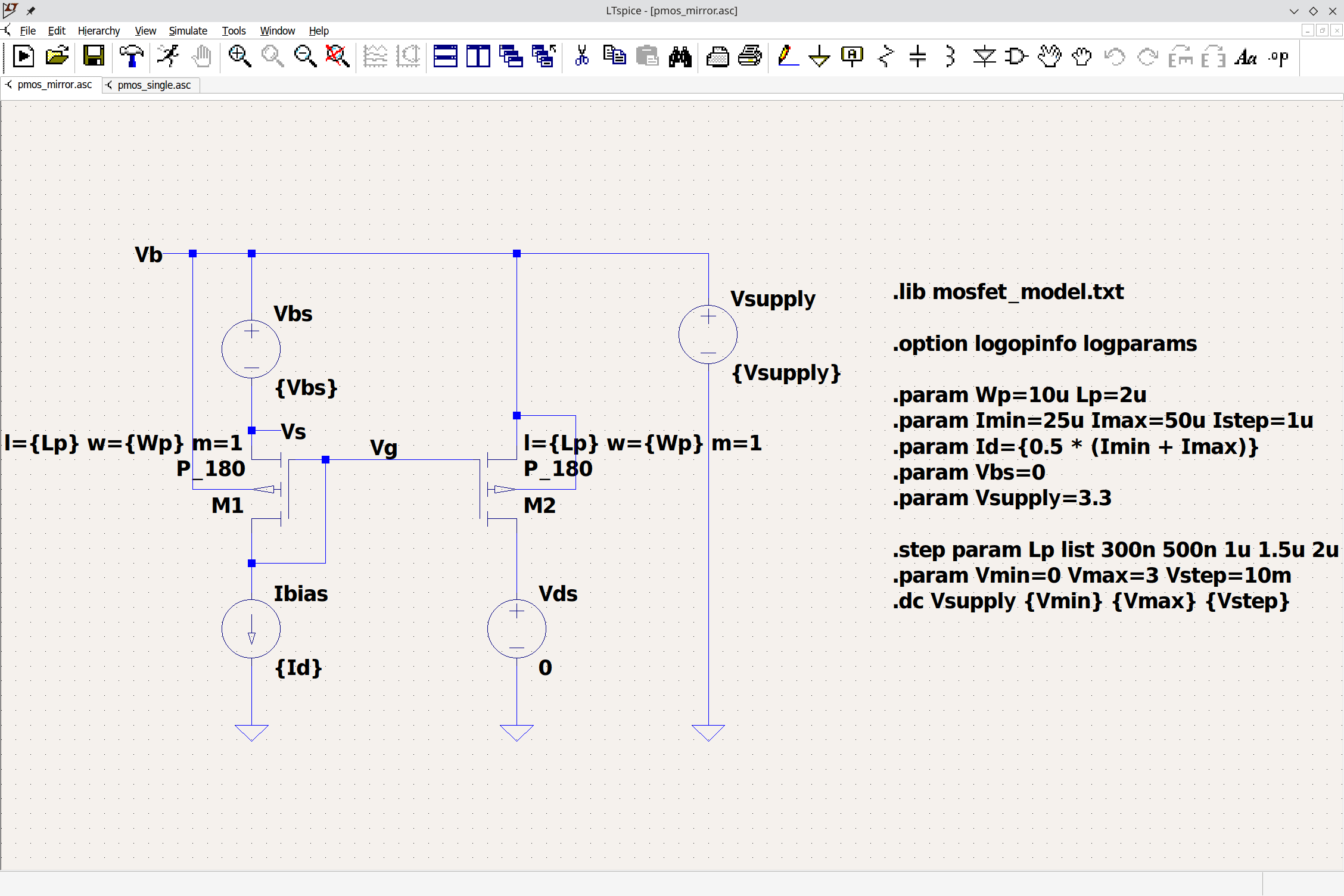Select the Wire drawing tool
The height and width of the screenshot is (896, 1344).
coord(788,57)
